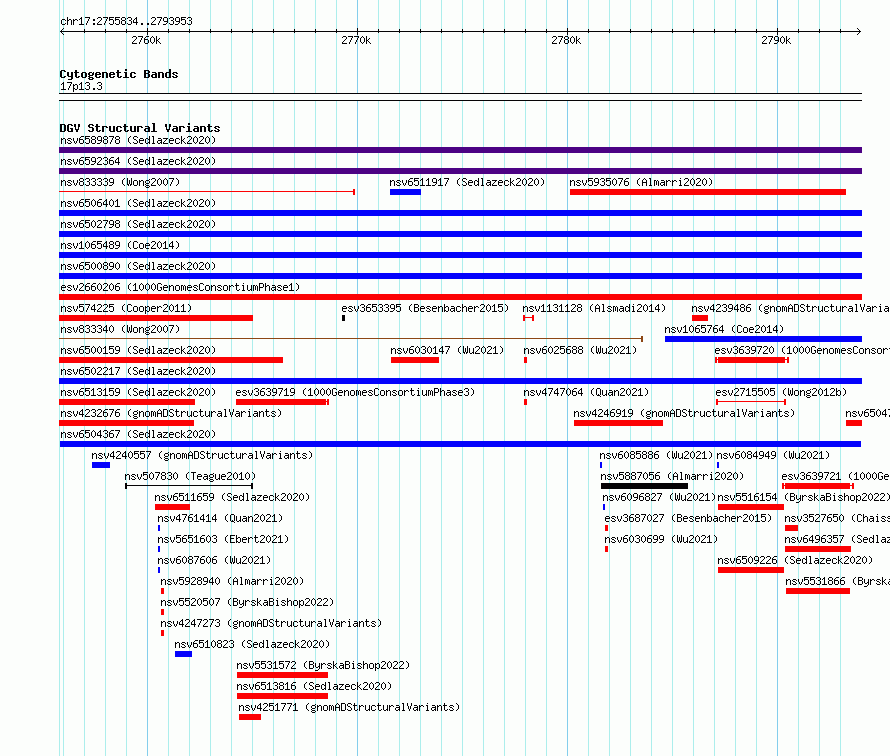
Task: Click nsv4246919 (gnomADStructuralVariants) label
Action: pos(684,413)
